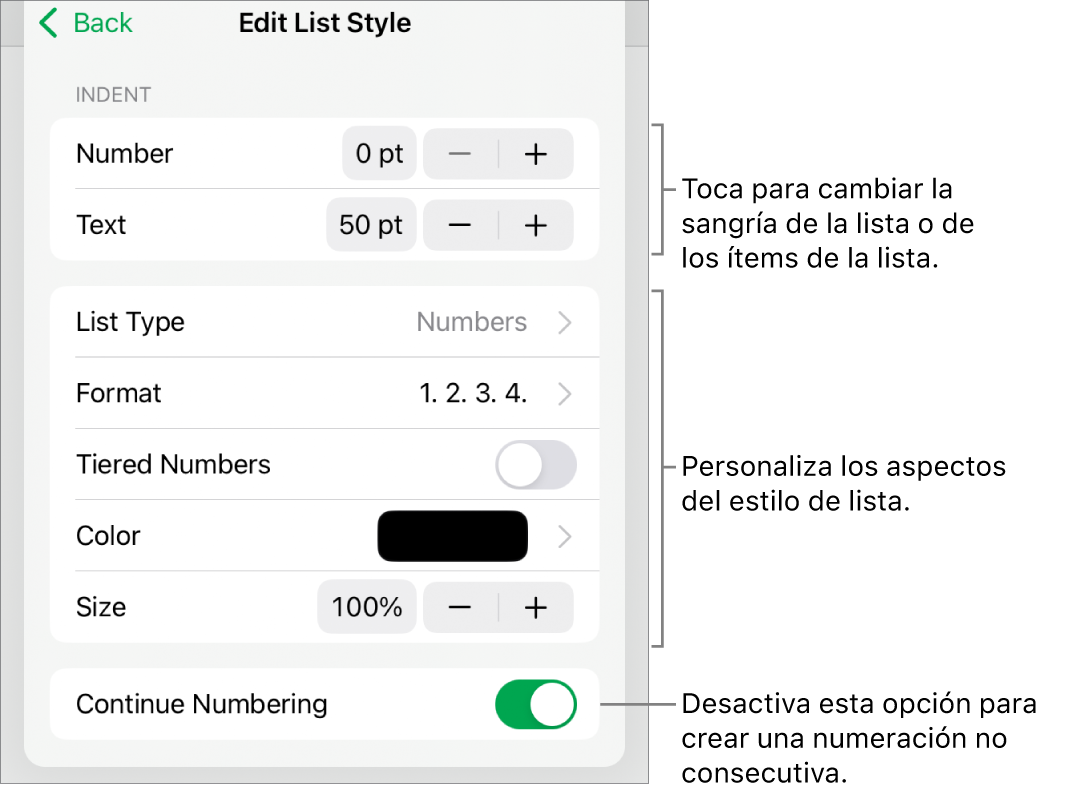Viewport: 1071px width, 796px height.
Task: Disable Continue Numbering
Action: (x=536, y=704)
